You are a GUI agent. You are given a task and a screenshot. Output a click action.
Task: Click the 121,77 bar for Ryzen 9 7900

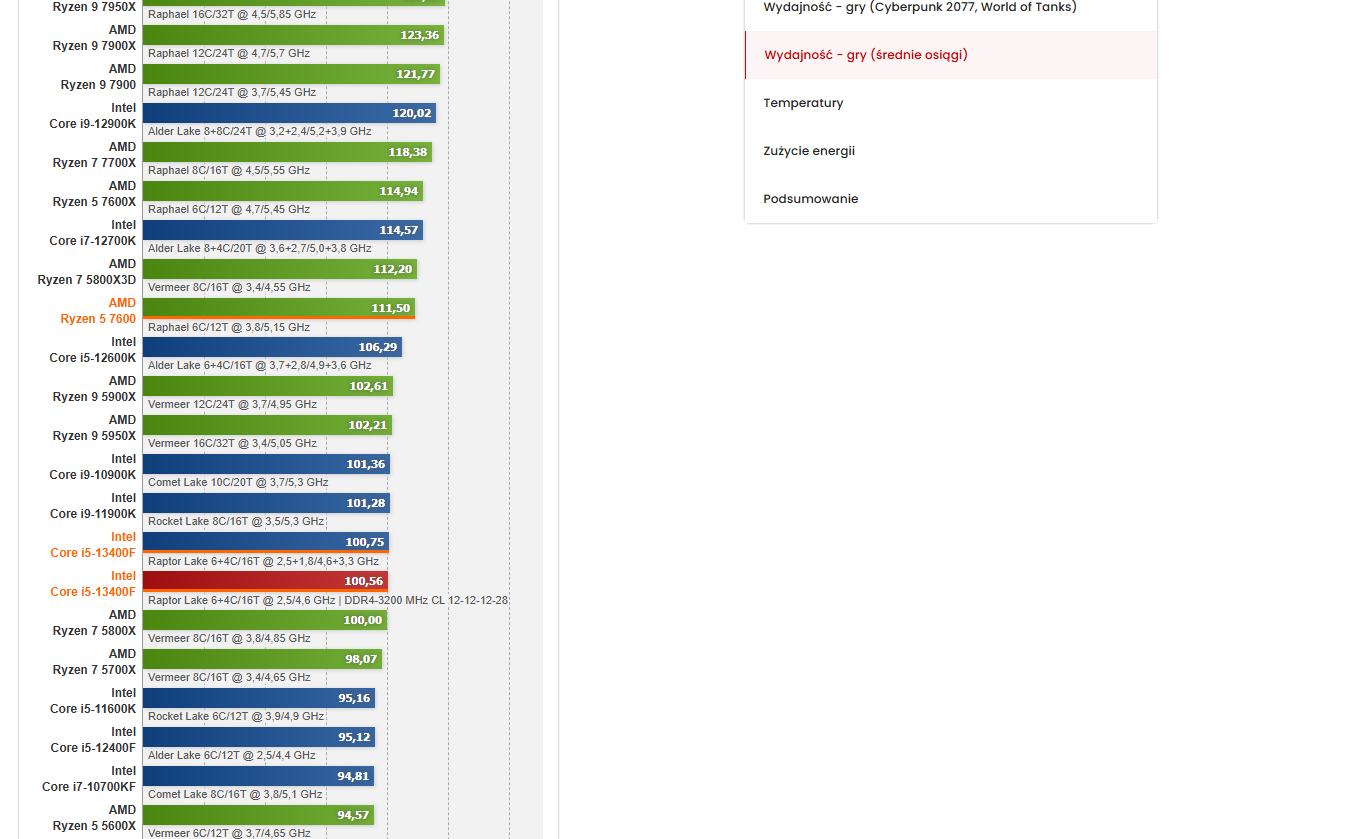tap(291, 74)
